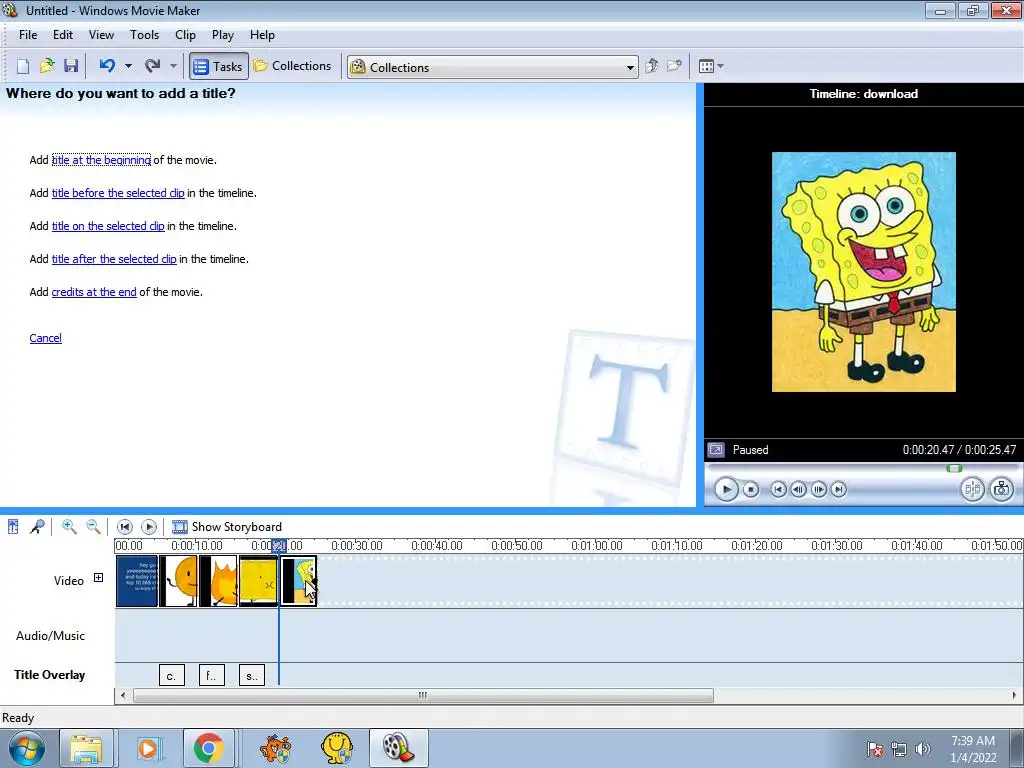Step to previous frame in monitor
The width and height of the screenshot is (1024, 768).
[798, 489]
